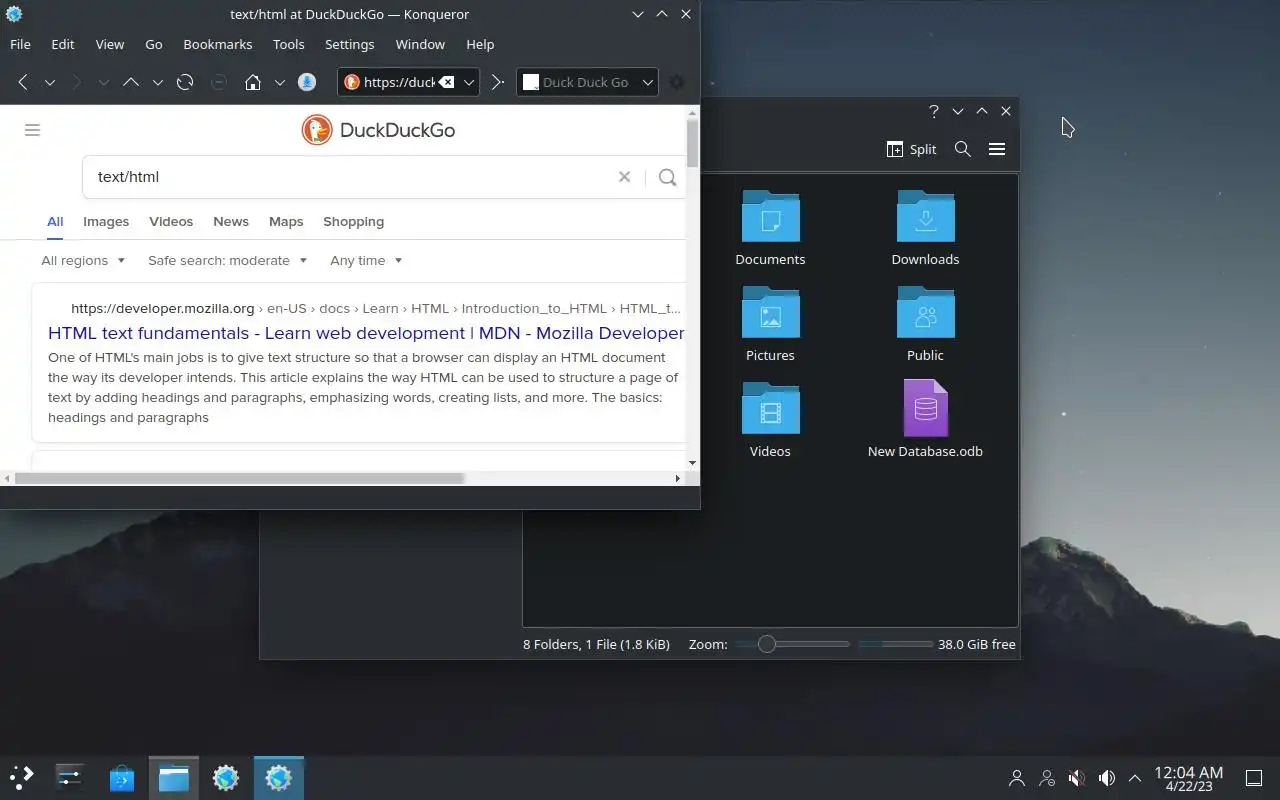Select the Videos folder in Dolphin

coord(770,420)
